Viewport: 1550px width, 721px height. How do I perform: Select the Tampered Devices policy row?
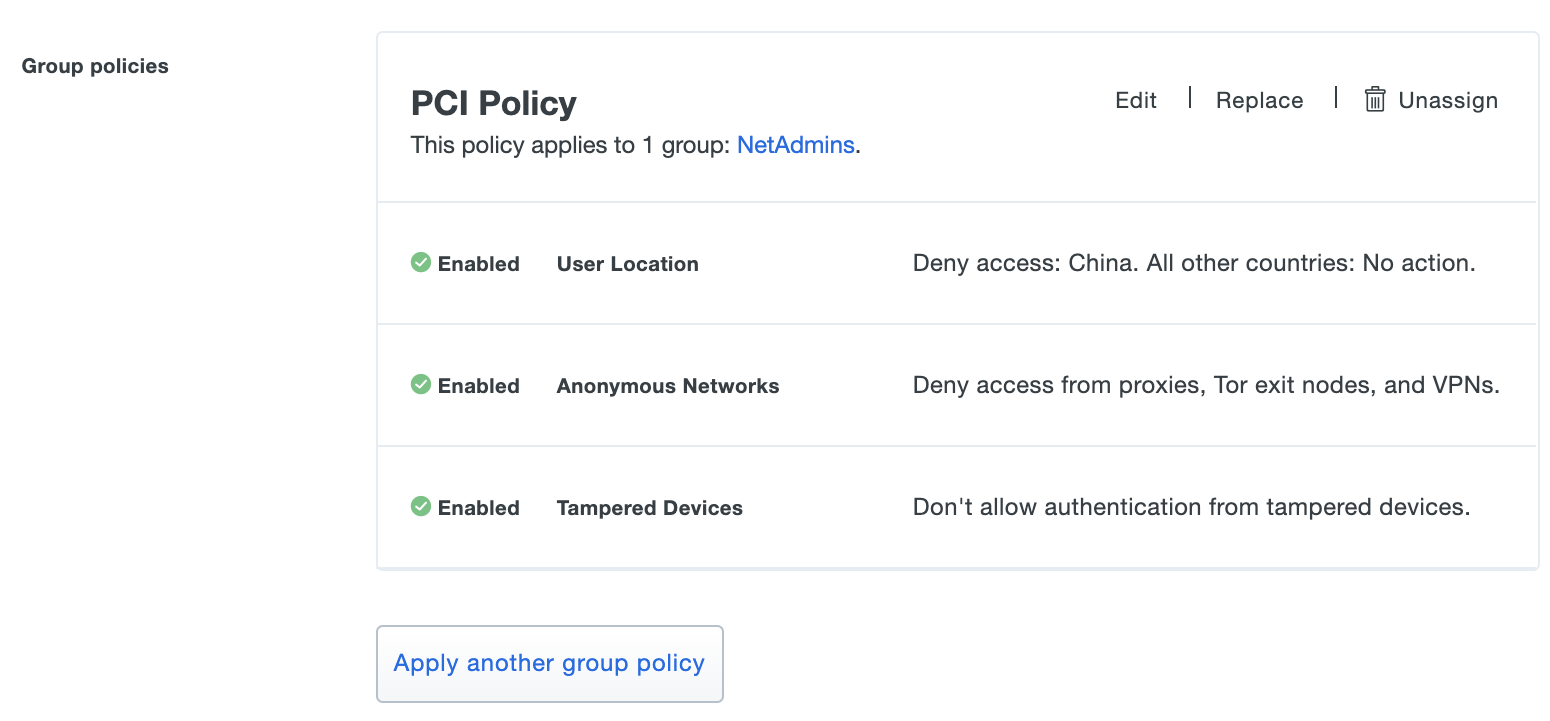pos(956,506)
